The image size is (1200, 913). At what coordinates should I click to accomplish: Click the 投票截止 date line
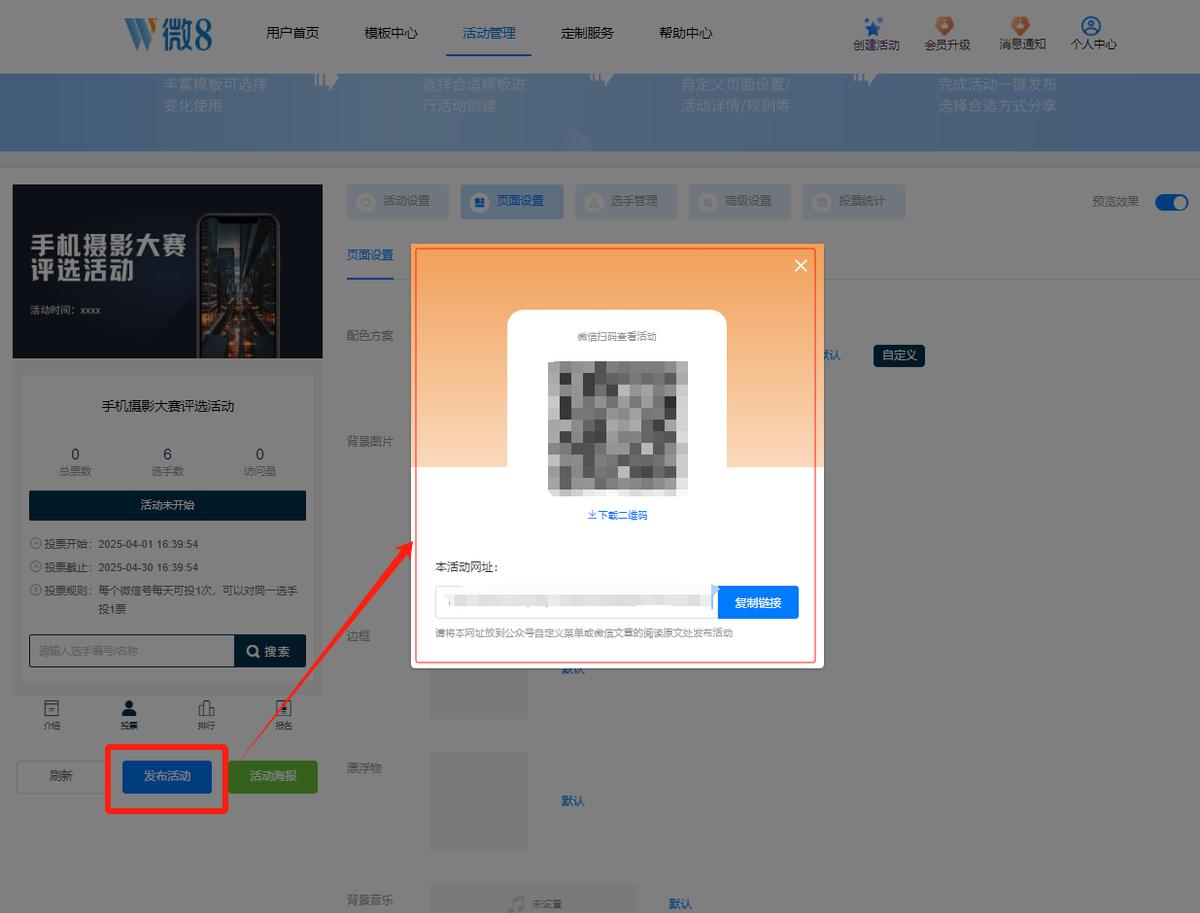[x=114, y=568]
